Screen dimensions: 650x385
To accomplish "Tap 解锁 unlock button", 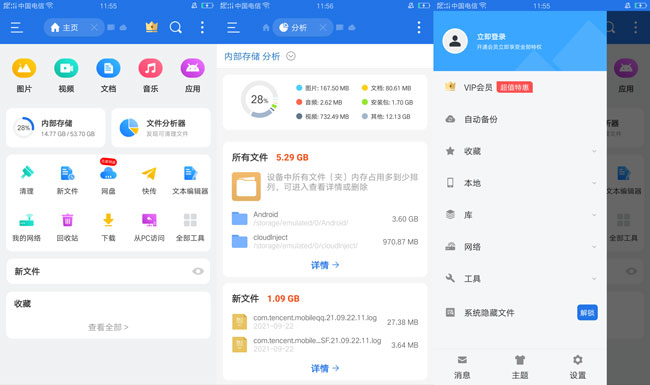I will (587, 312).
